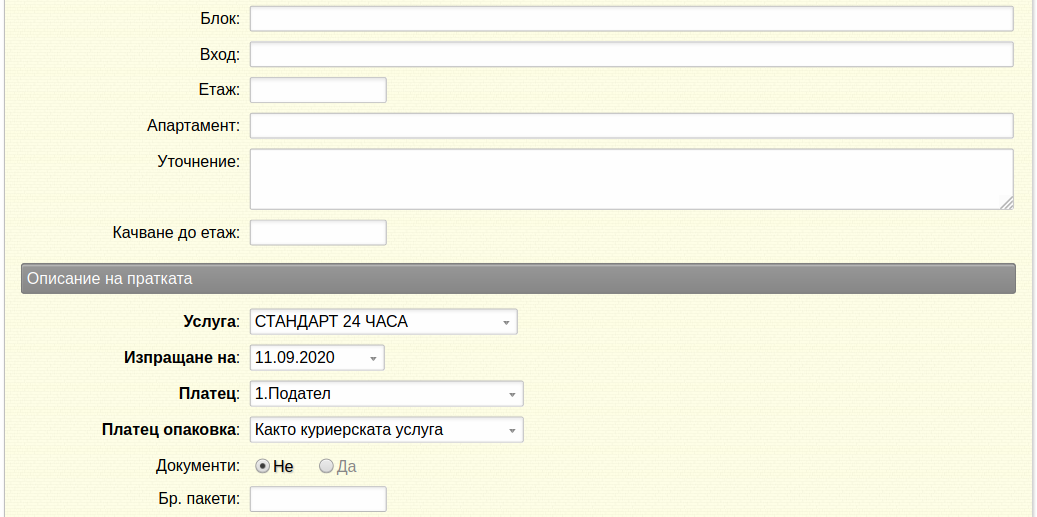Select Да radio for Документи
The image size is (1037, 517).
pos(326,466)
